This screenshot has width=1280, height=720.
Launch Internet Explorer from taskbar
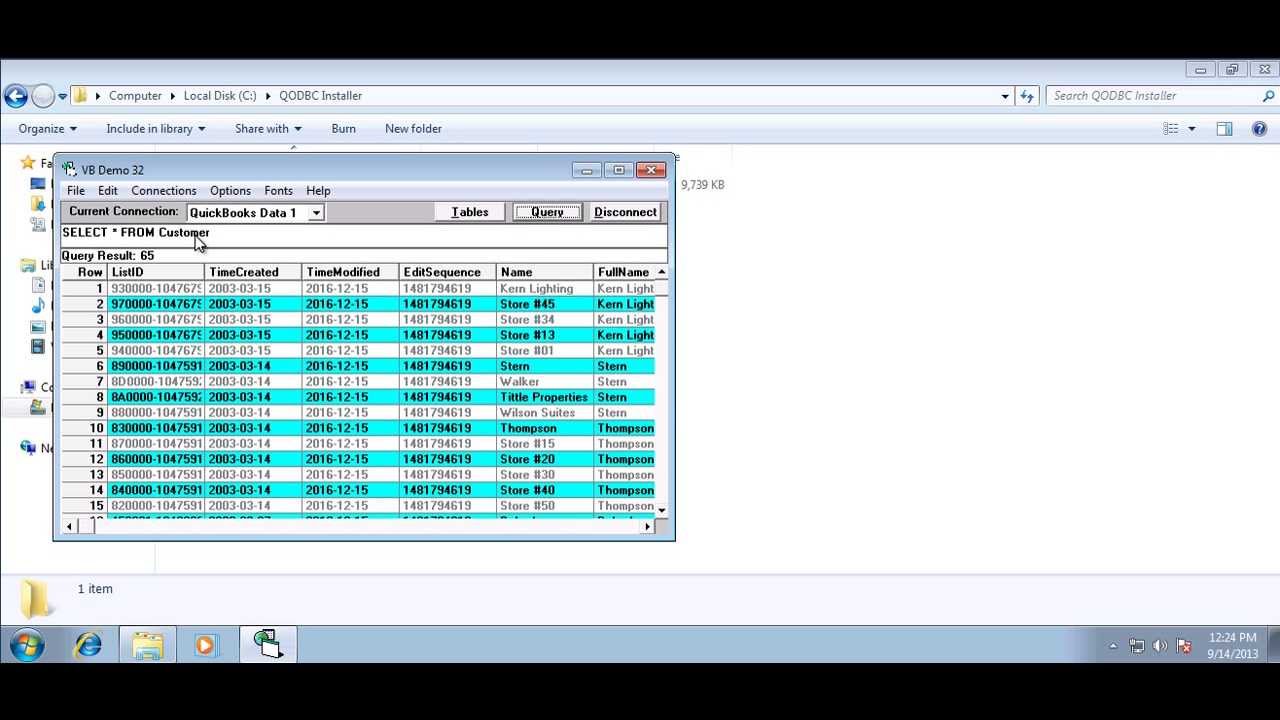(88, 645)
